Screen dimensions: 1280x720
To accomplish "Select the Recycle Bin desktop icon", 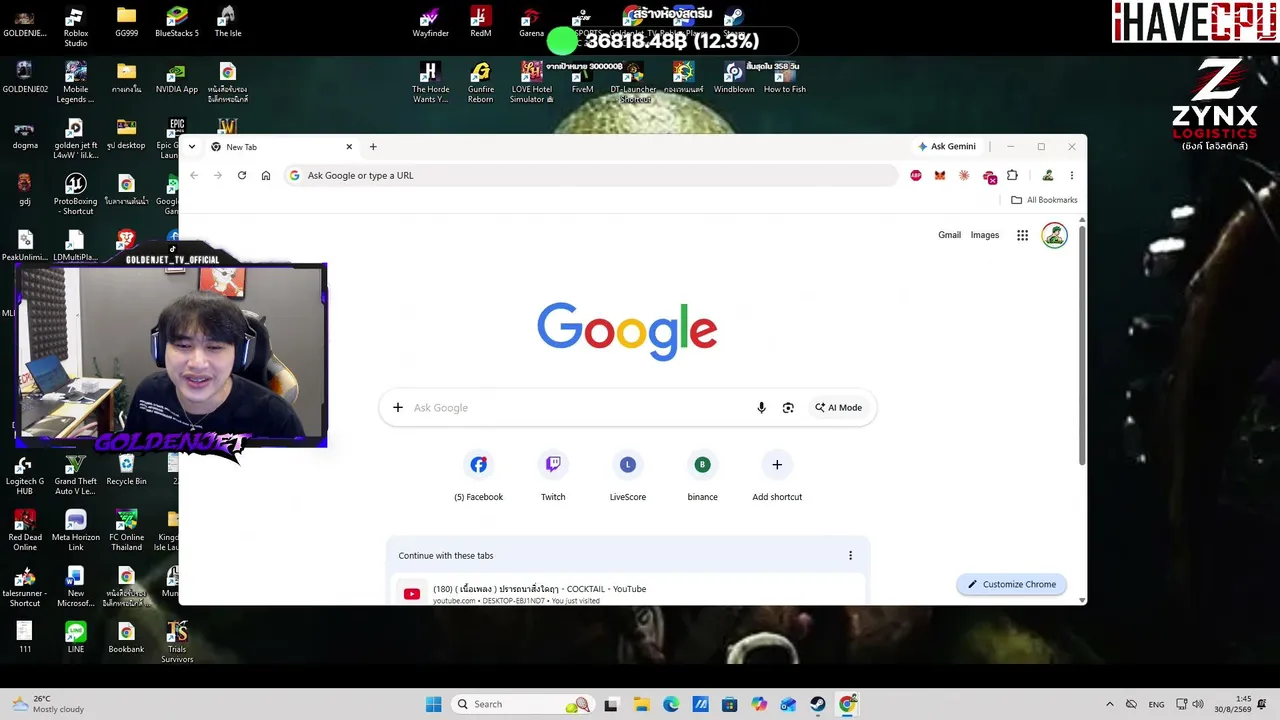I will coord(126,471).
